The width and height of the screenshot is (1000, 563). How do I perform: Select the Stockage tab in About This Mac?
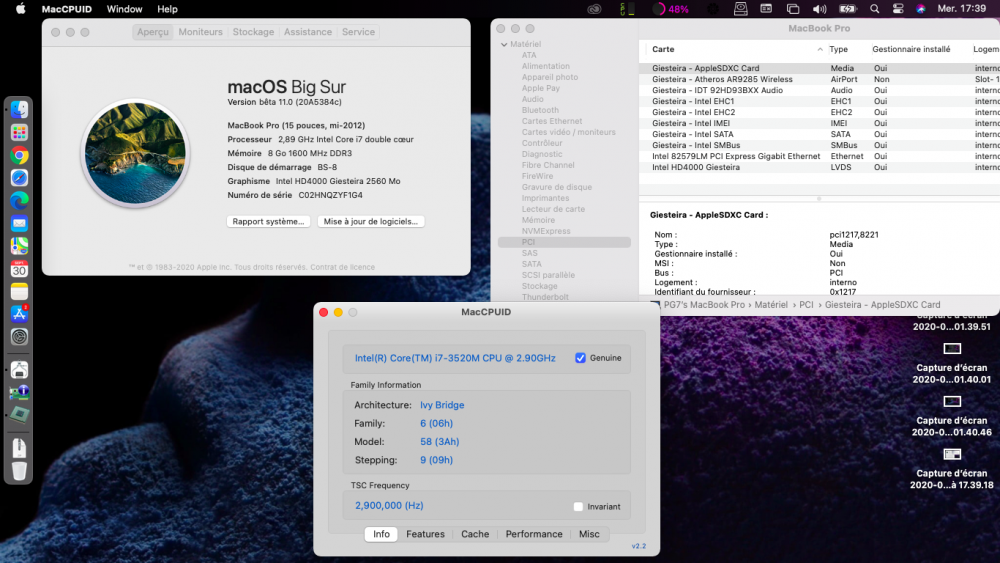(253, 32)
